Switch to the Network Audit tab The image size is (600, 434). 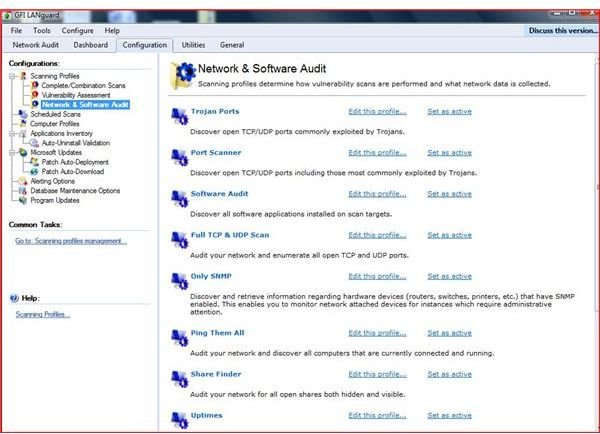(36, 45)
